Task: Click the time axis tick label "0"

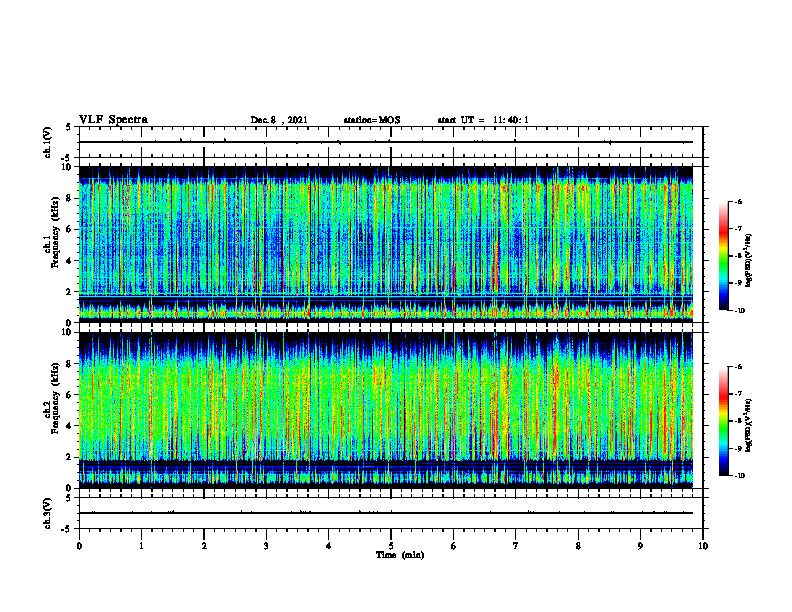Action: tap(79, 546)
